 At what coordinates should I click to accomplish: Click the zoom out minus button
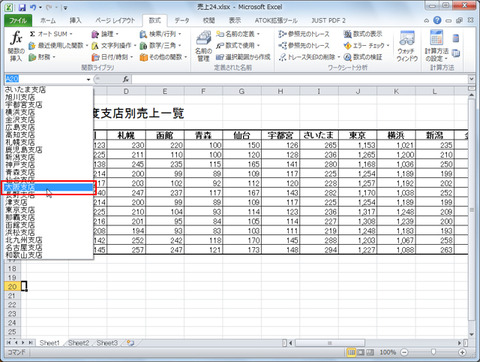click(404, 352)
